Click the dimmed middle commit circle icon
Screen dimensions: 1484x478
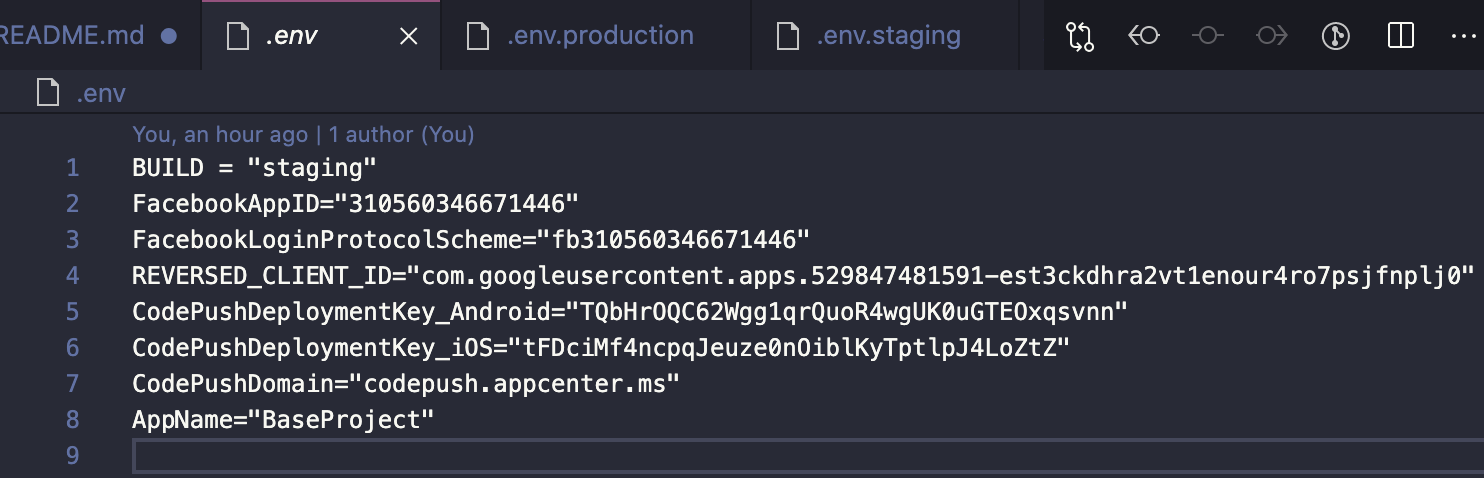1208,36
